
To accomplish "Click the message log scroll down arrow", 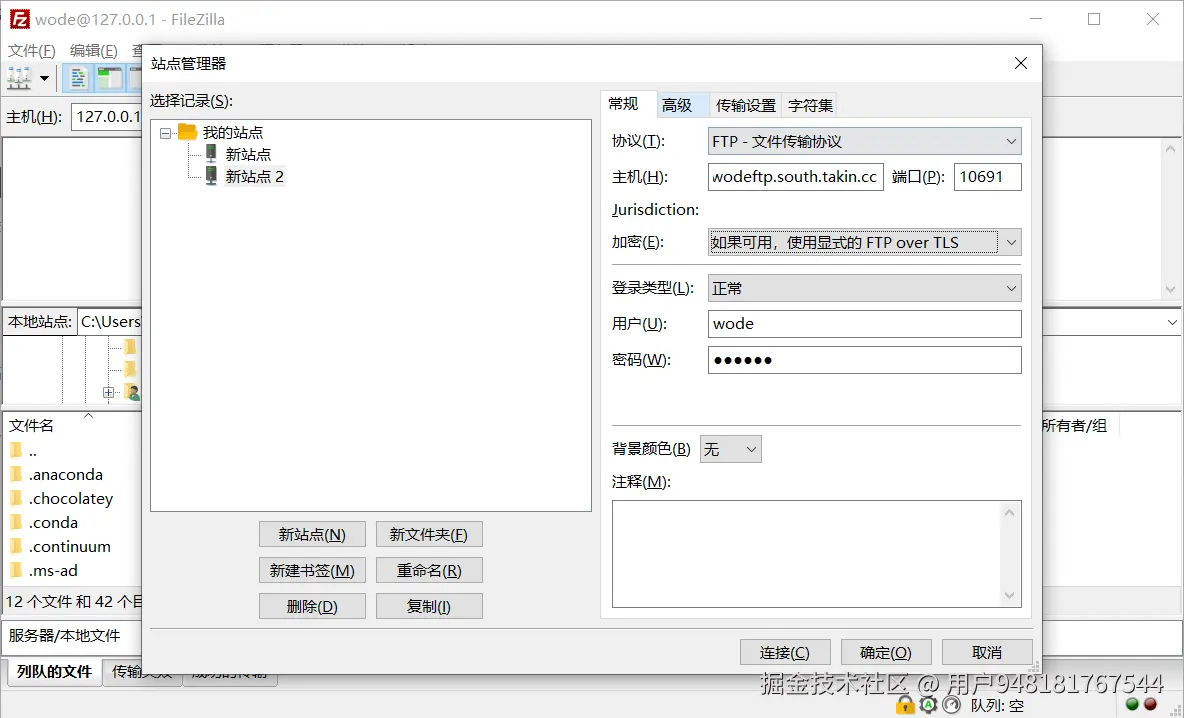I will (x=1170, y=289).
